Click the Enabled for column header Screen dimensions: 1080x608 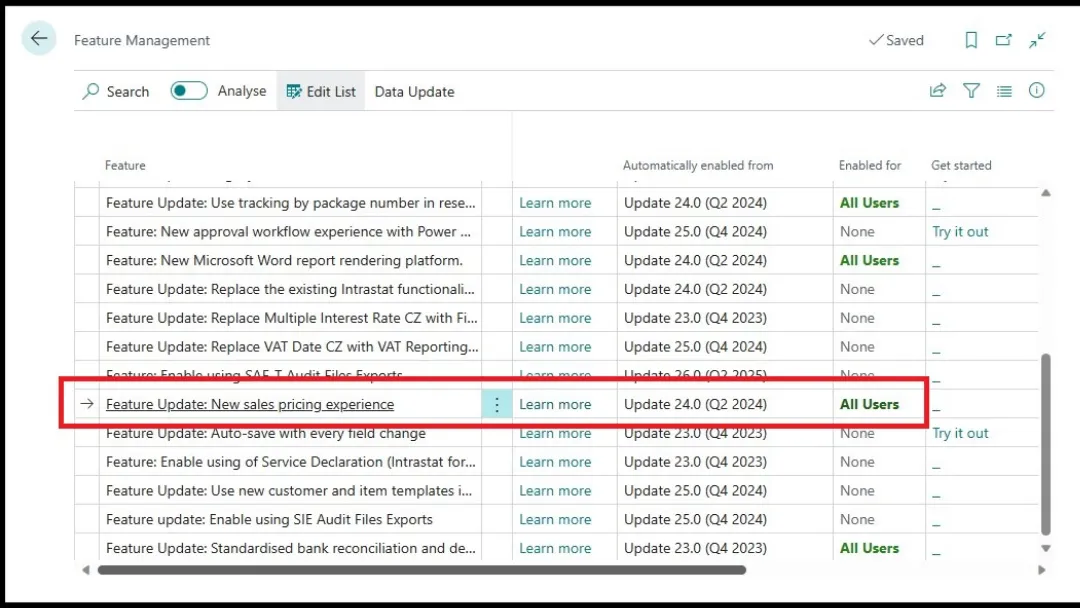click(x=870, y=165)
